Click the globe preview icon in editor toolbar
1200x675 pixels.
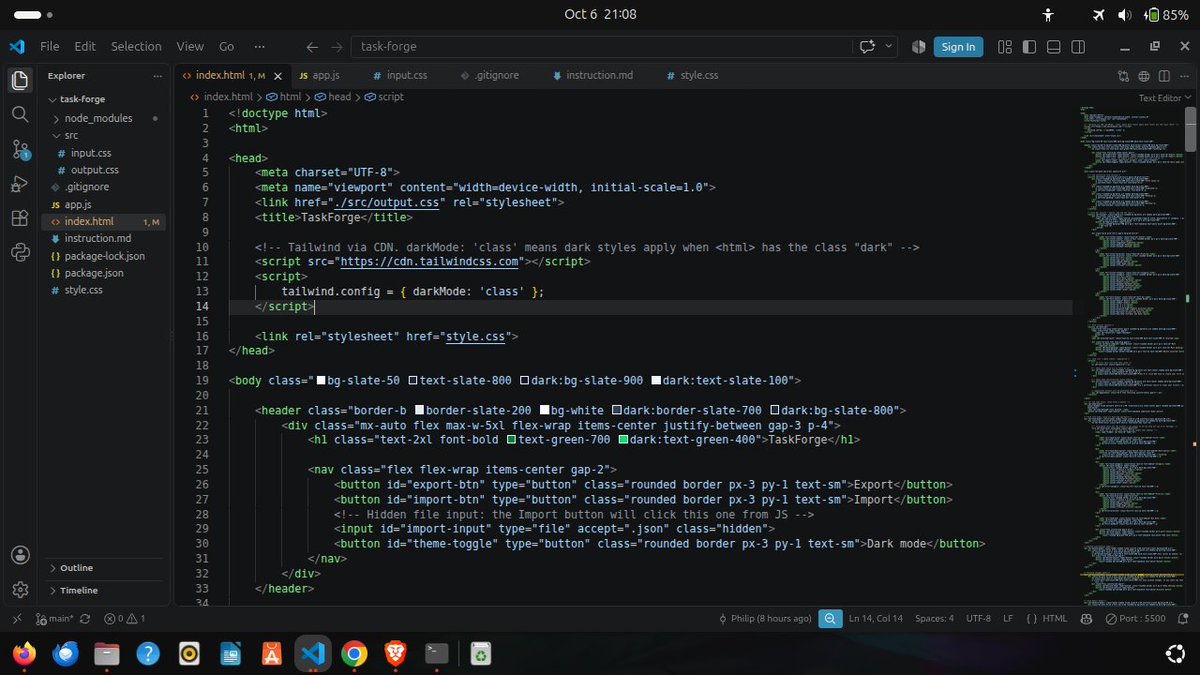point(1144,75)
